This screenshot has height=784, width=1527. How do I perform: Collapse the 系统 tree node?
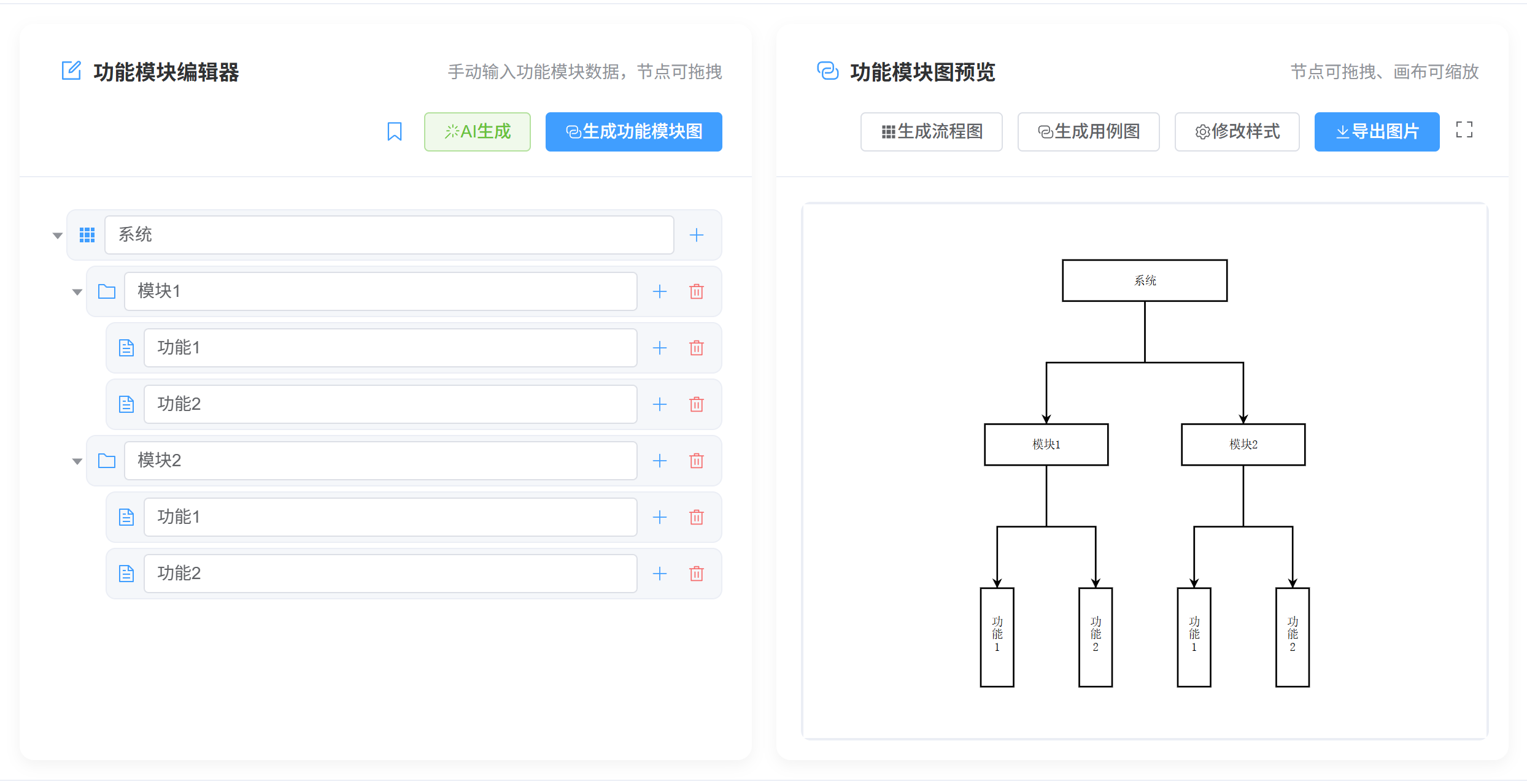pyautogui.click(x=57, y=234)
